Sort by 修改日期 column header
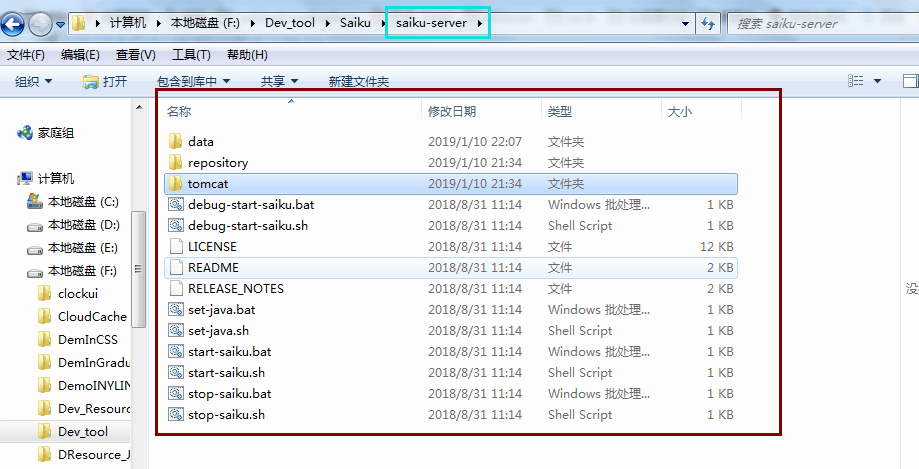 click(452, 111)
